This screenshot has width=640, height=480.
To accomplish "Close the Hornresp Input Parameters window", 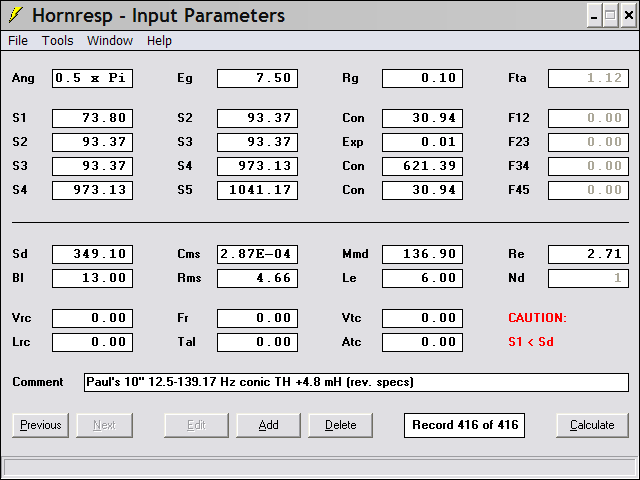I will [629, 16].
